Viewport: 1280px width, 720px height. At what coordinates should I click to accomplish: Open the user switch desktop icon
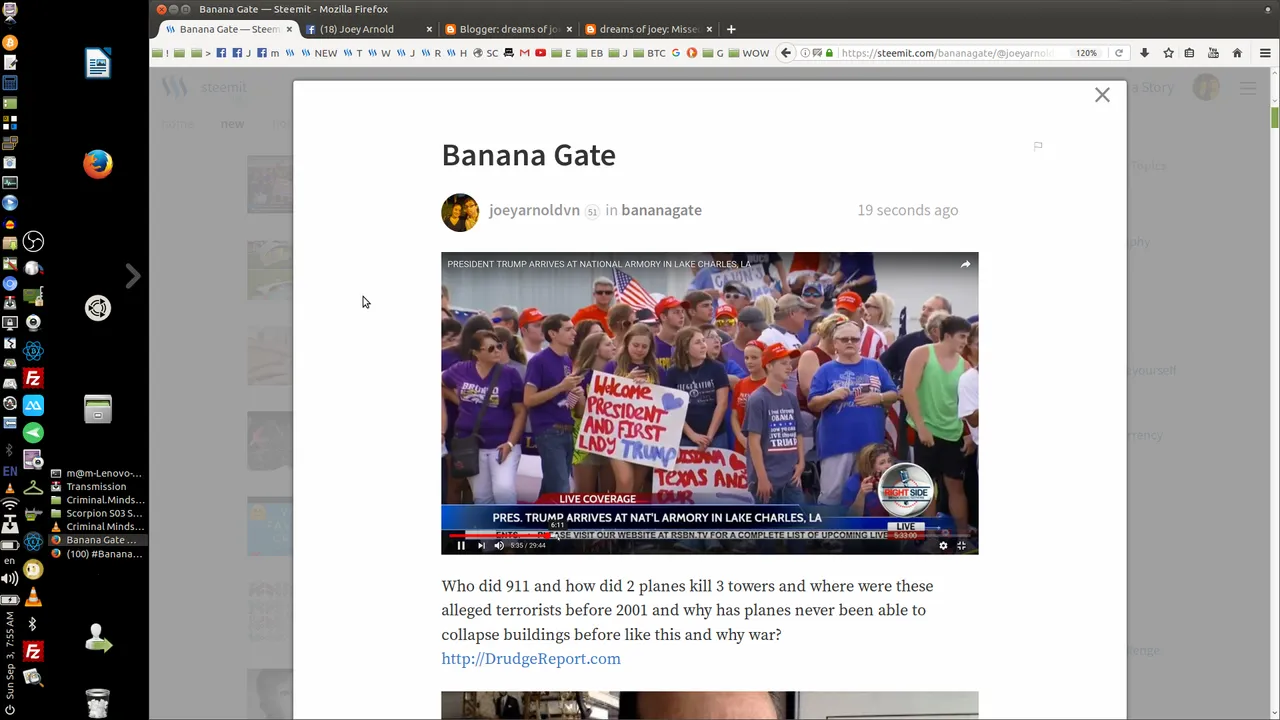pos(98,638)
